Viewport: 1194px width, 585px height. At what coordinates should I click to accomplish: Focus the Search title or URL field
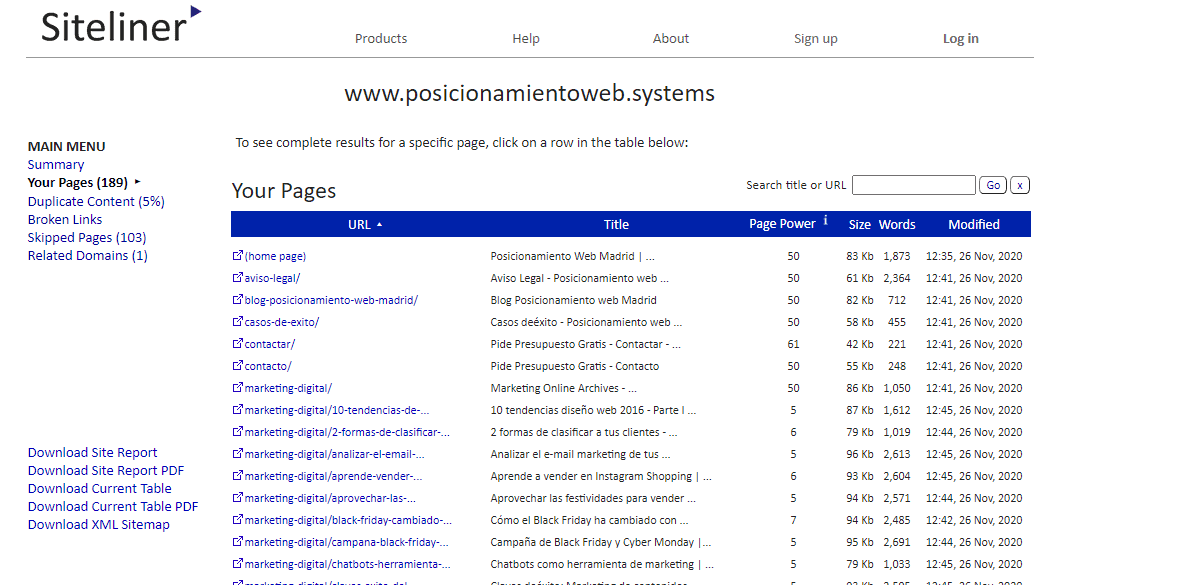(914, 185)
